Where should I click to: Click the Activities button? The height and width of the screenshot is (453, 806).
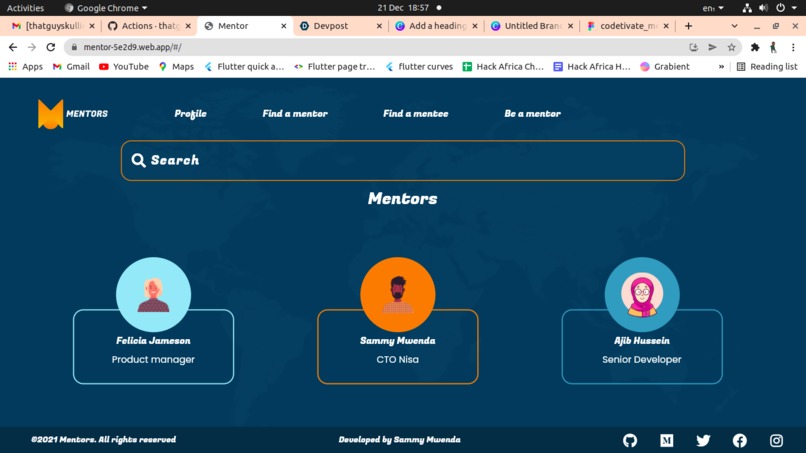[25, 8]
